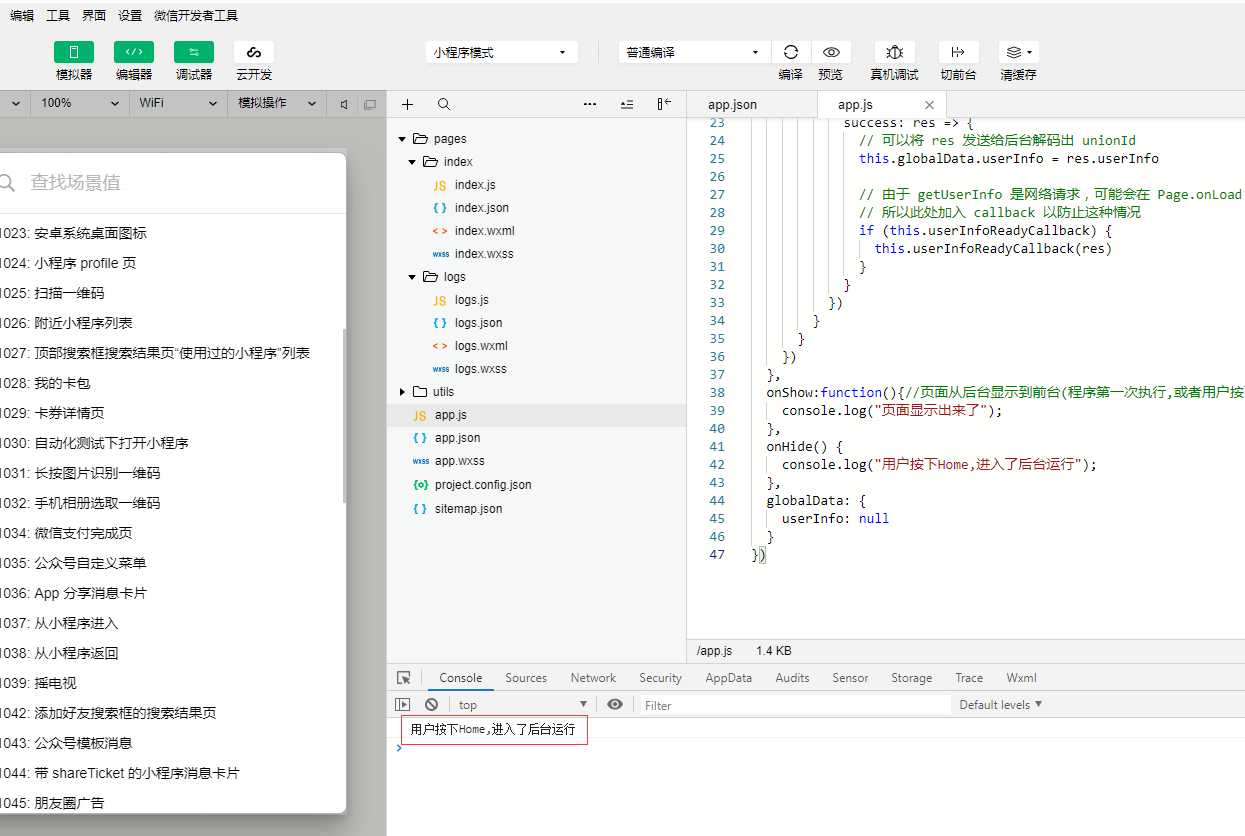Open the 小程序模式 mode dropdown
This screenshot has height=836, width=1245.
point(502,52)
